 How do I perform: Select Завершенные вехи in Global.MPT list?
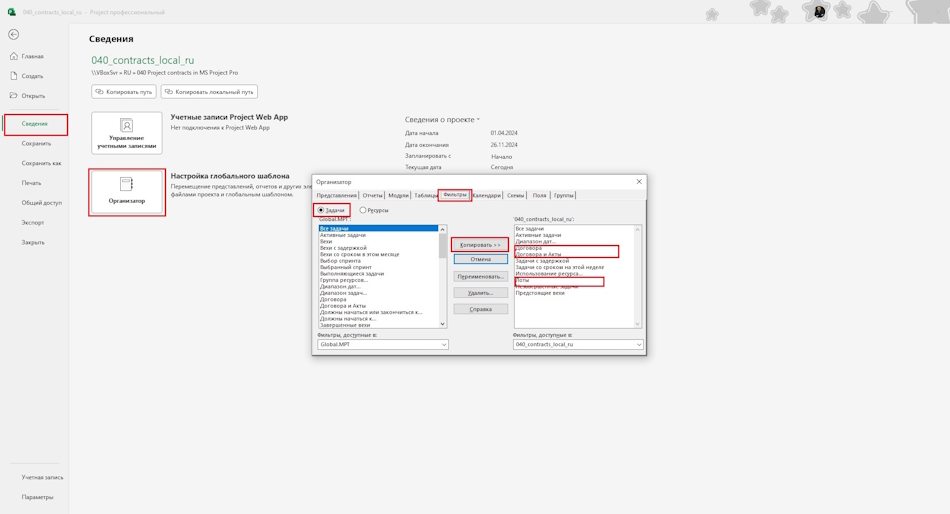[345, 325]
